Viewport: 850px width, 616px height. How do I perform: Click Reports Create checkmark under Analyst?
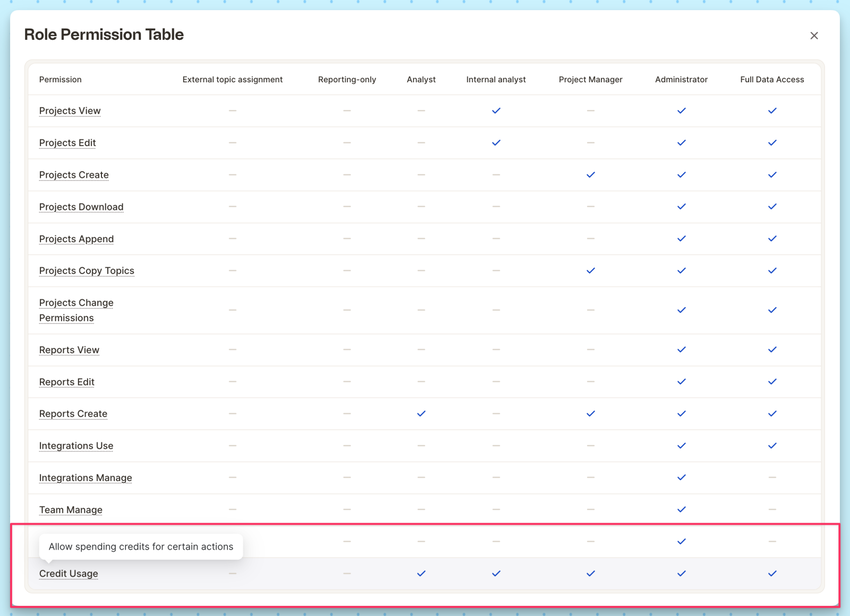(x=421, y=414)
